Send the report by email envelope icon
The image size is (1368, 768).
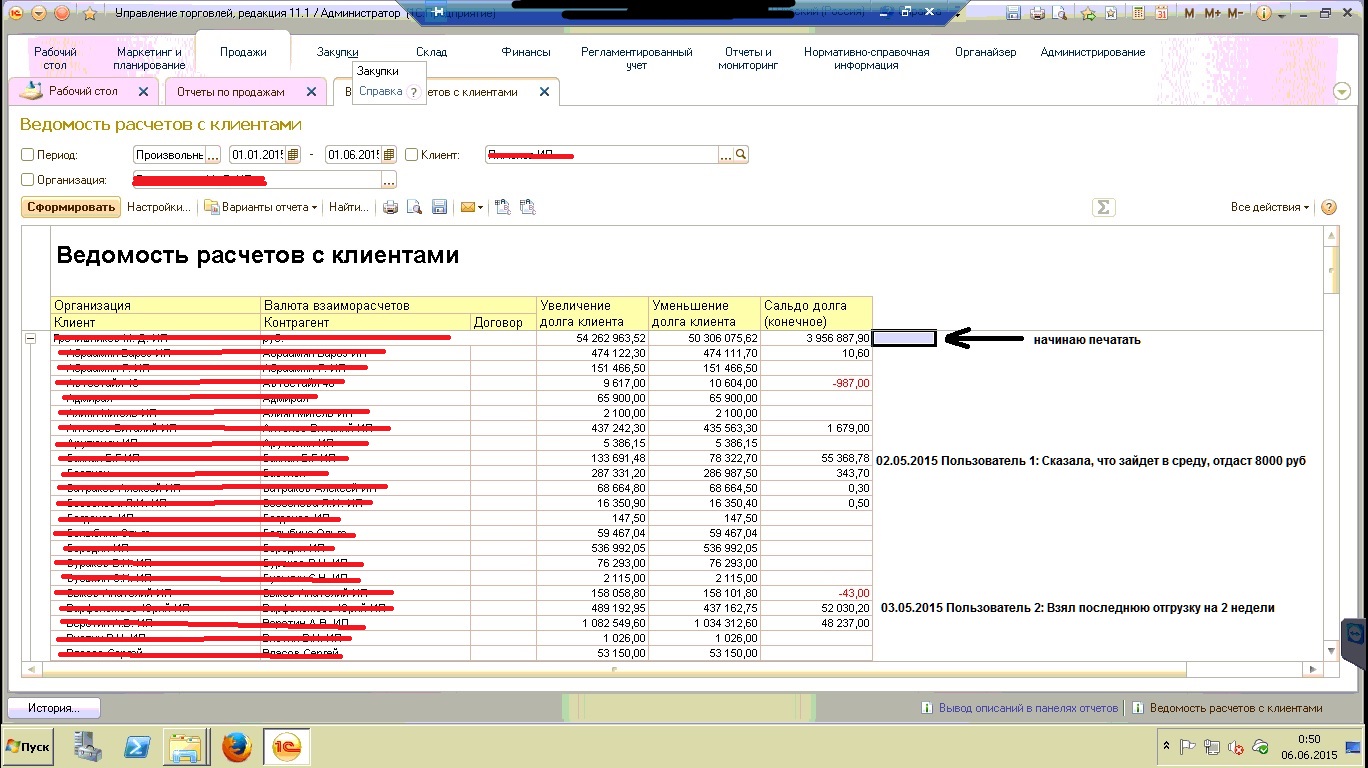tap(467, 207)
